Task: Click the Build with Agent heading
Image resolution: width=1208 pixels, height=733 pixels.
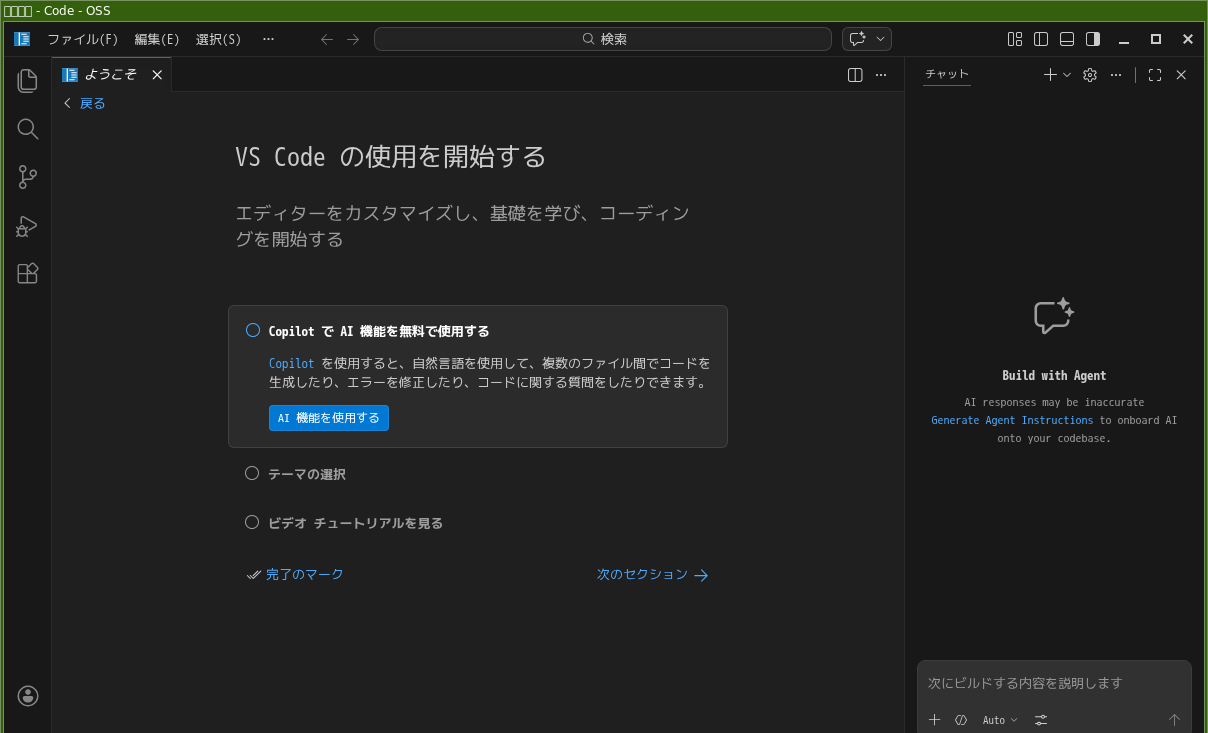Action: 1054,376
